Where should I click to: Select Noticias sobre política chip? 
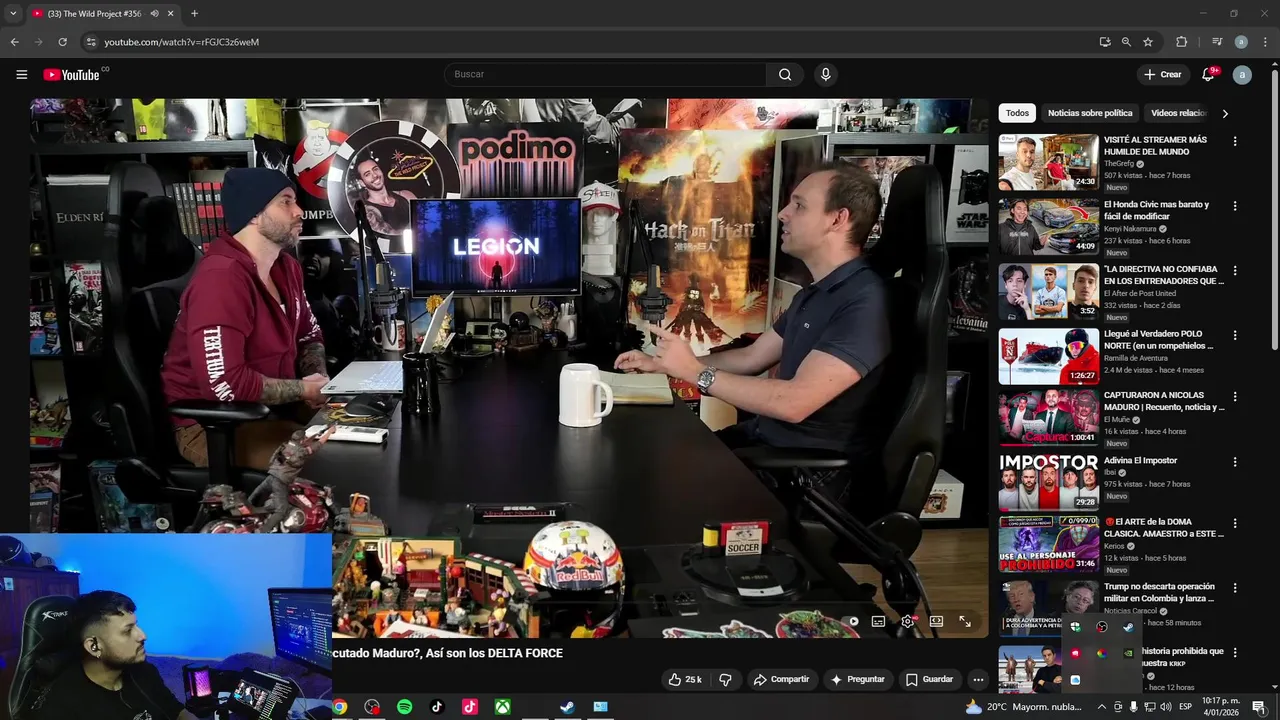click(x=1090, y=113)
